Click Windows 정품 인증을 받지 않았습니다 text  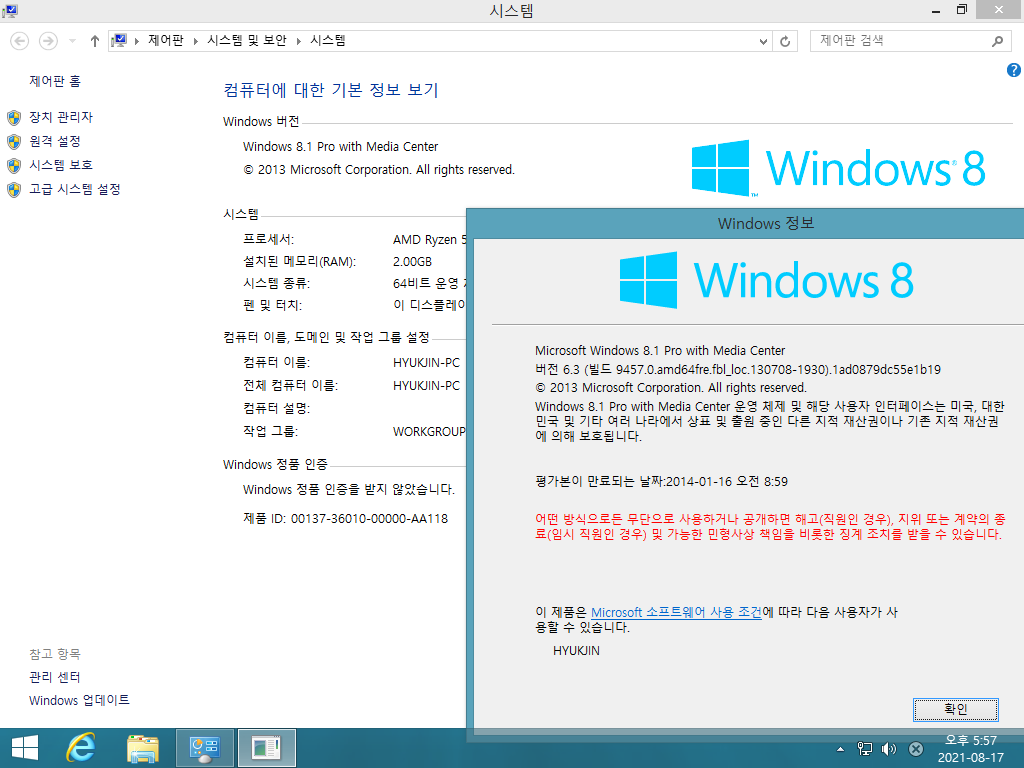[x=349, y=489]
